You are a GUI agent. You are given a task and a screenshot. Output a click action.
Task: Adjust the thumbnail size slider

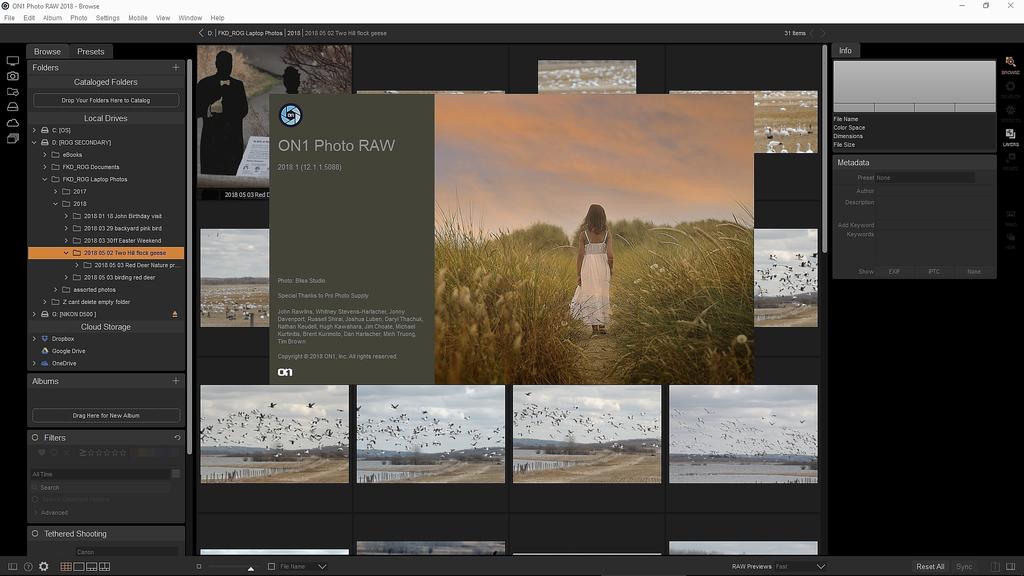[x=250, y=567]
